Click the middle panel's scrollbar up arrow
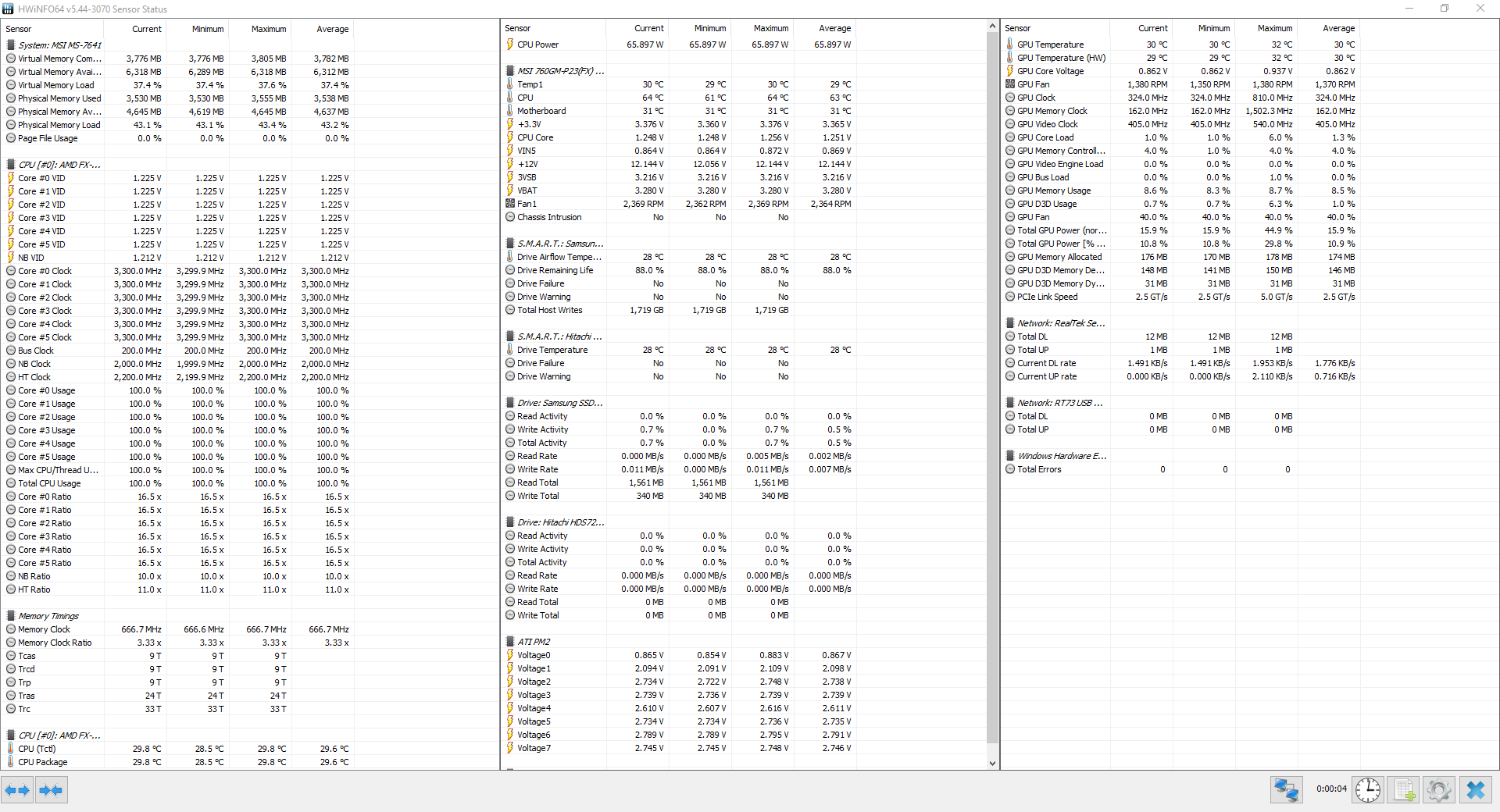This screenshot has width=1500, height=812. click(x=992, y=27)
